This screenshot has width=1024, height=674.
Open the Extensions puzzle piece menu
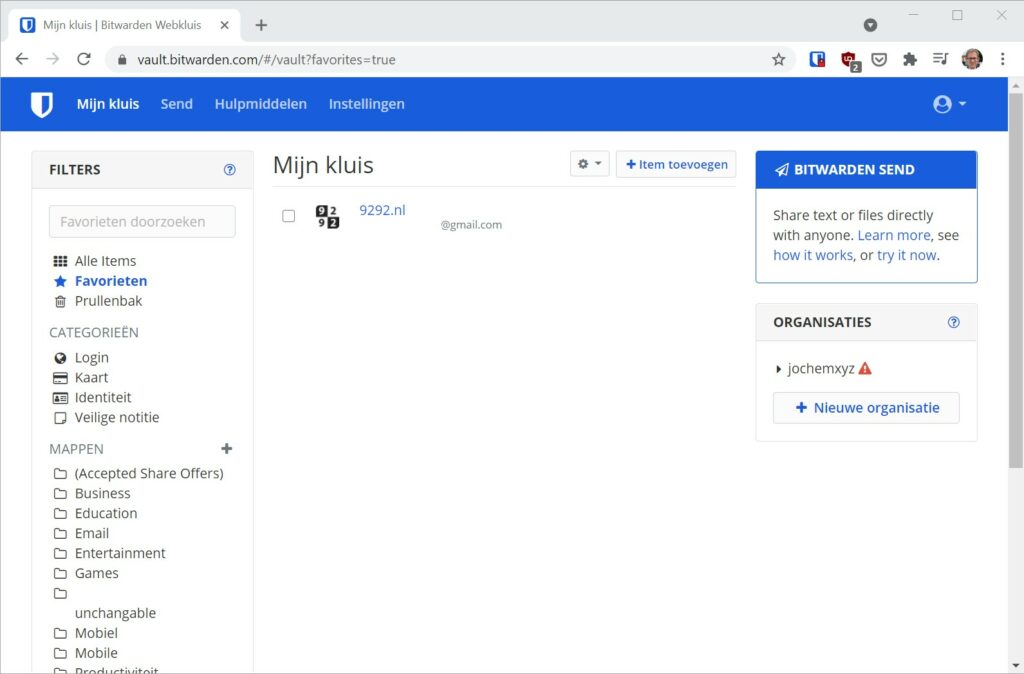pos(910,59)
